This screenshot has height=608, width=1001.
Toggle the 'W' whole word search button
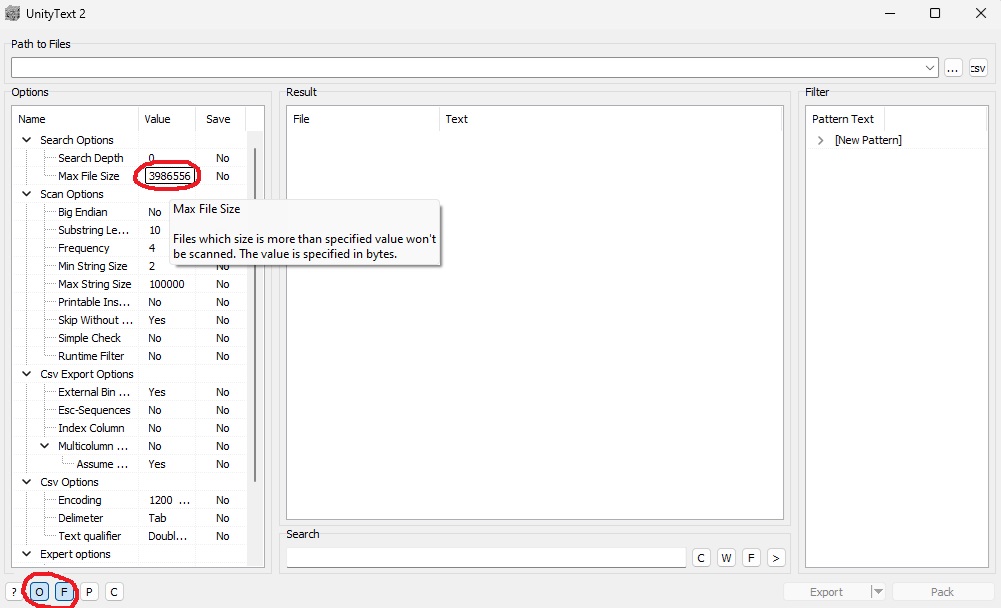coord(726,558)
